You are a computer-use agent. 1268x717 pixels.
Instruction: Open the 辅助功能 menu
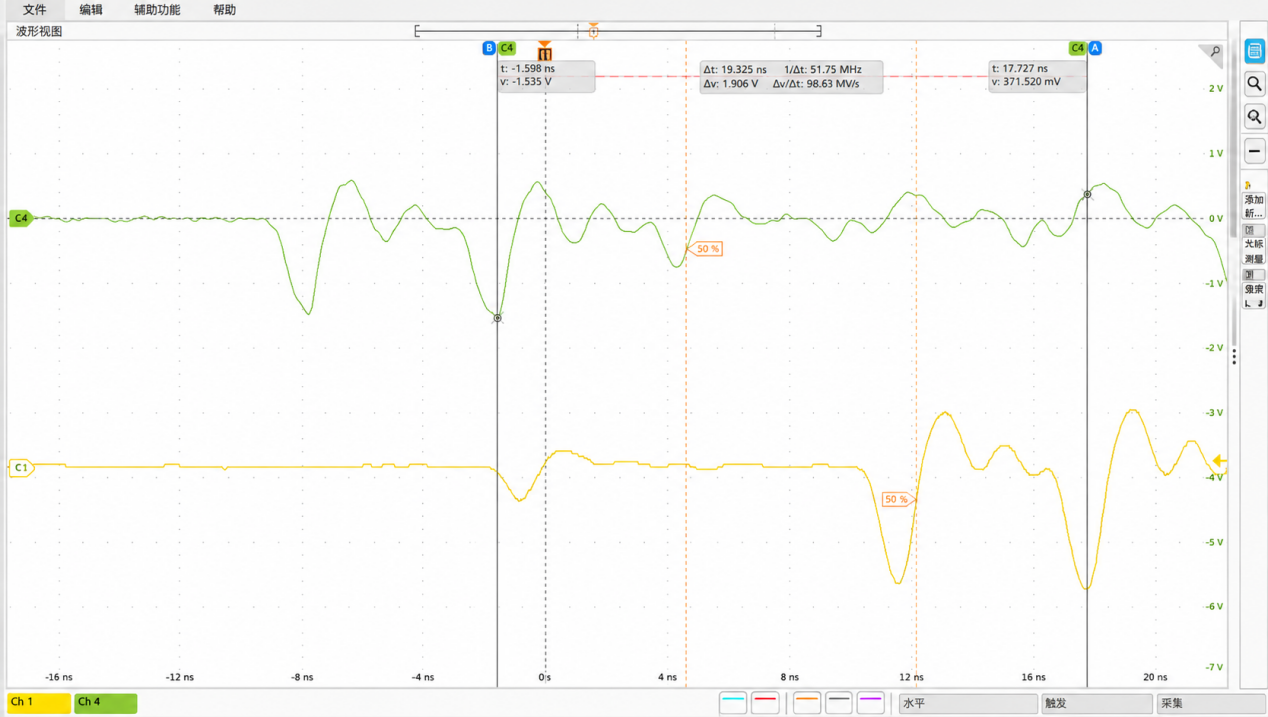(x=157, y=10)
